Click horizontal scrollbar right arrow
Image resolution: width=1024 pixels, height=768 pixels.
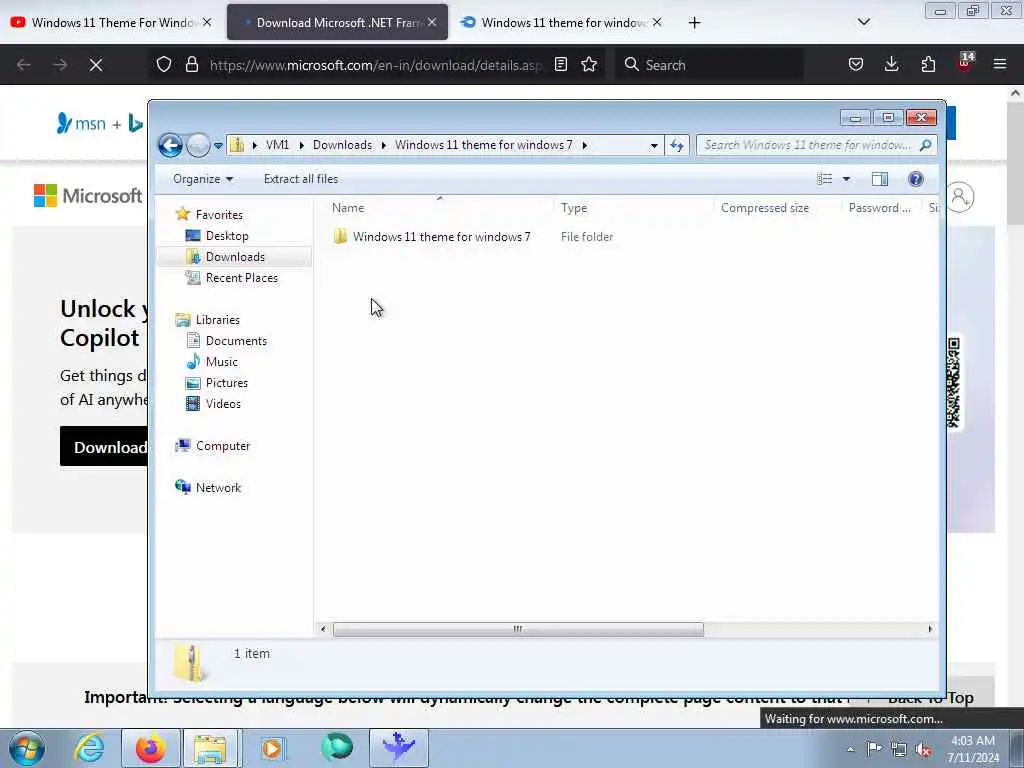[x=930, y=629]
